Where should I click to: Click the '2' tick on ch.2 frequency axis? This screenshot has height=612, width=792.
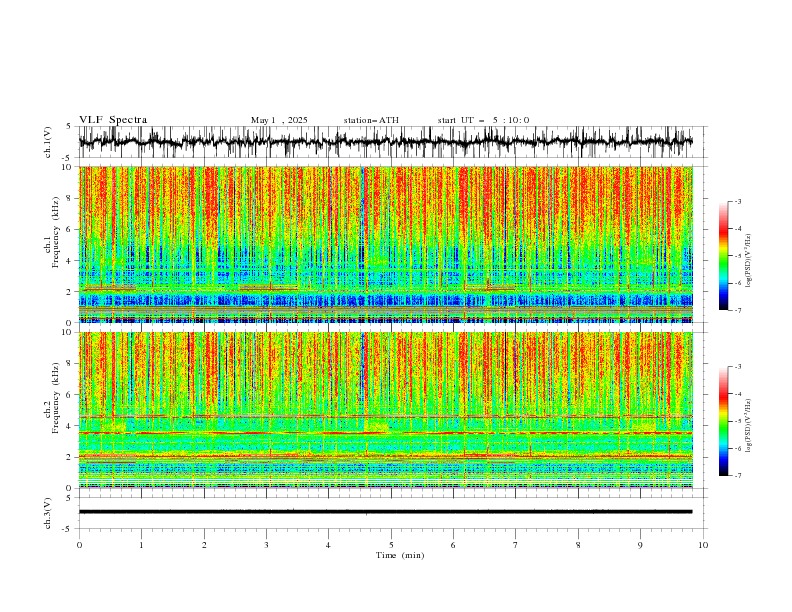coord(71,457)
